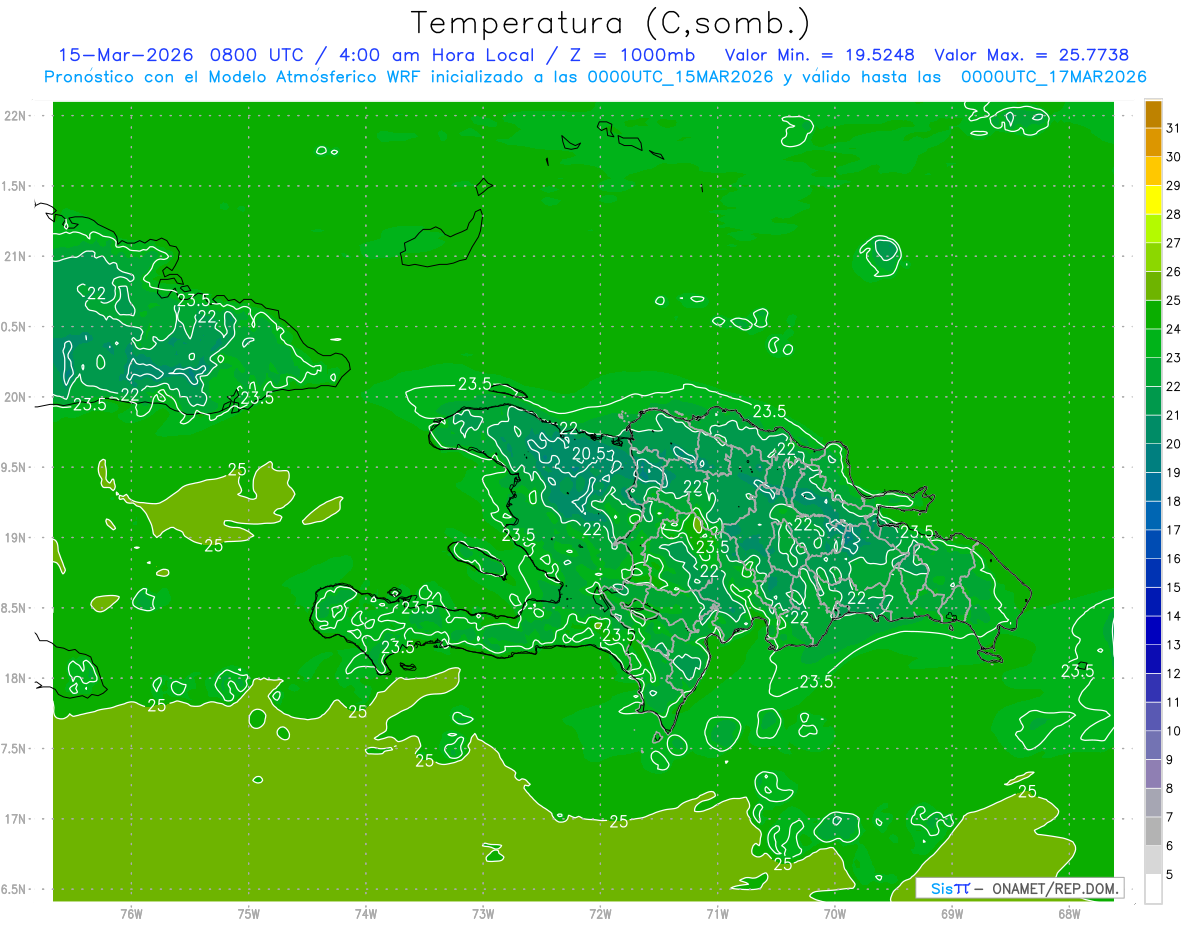
Task: Click the teal swatch between 19 and 20
Action: coord(1153,458)
